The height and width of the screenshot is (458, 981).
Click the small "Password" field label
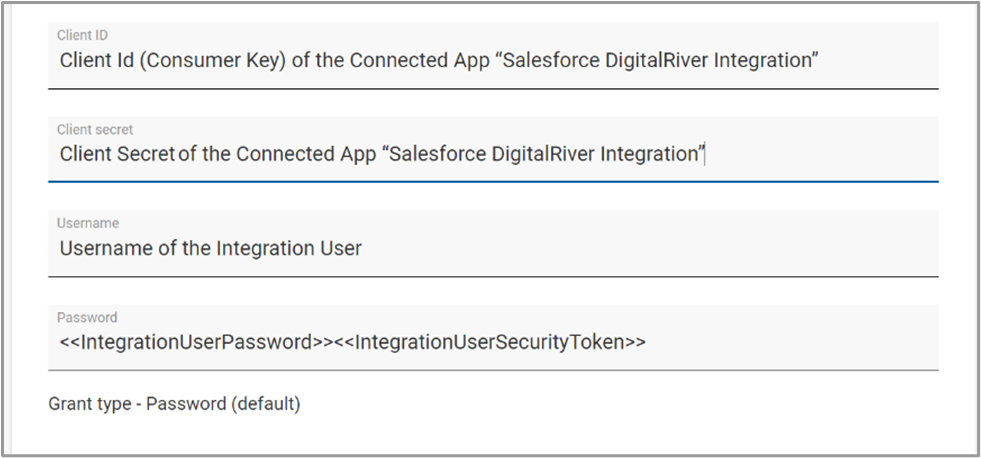(86, 317)
